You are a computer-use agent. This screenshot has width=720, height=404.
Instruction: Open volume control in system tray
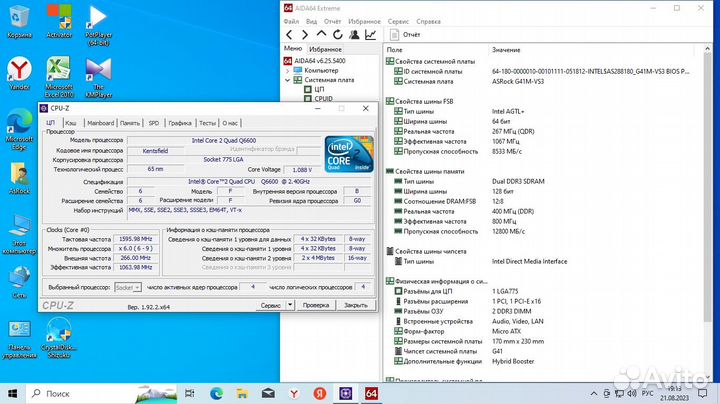tap(632, 393)
